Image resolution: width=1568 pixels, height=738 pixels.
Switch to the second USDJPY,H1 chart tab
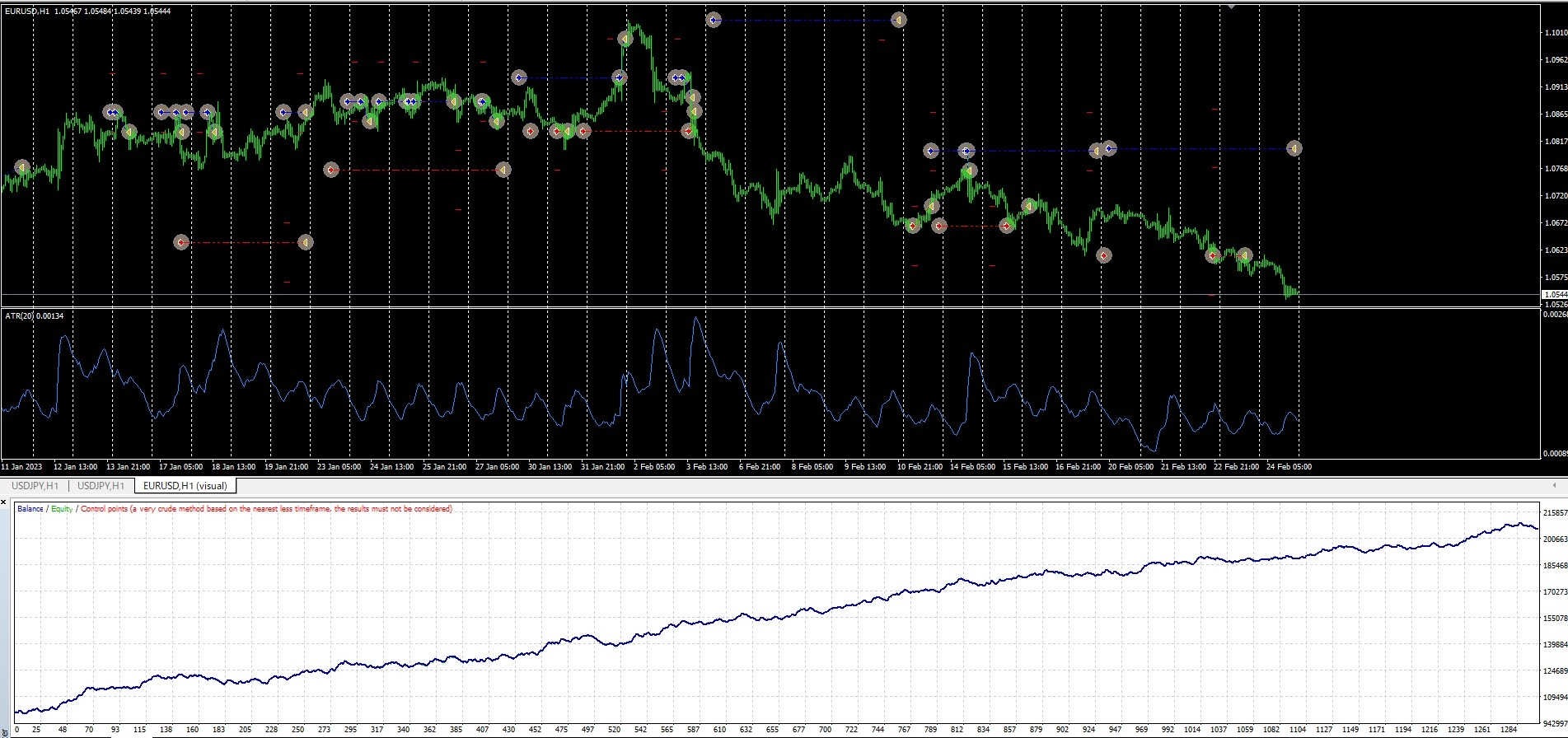pos(101,486)
